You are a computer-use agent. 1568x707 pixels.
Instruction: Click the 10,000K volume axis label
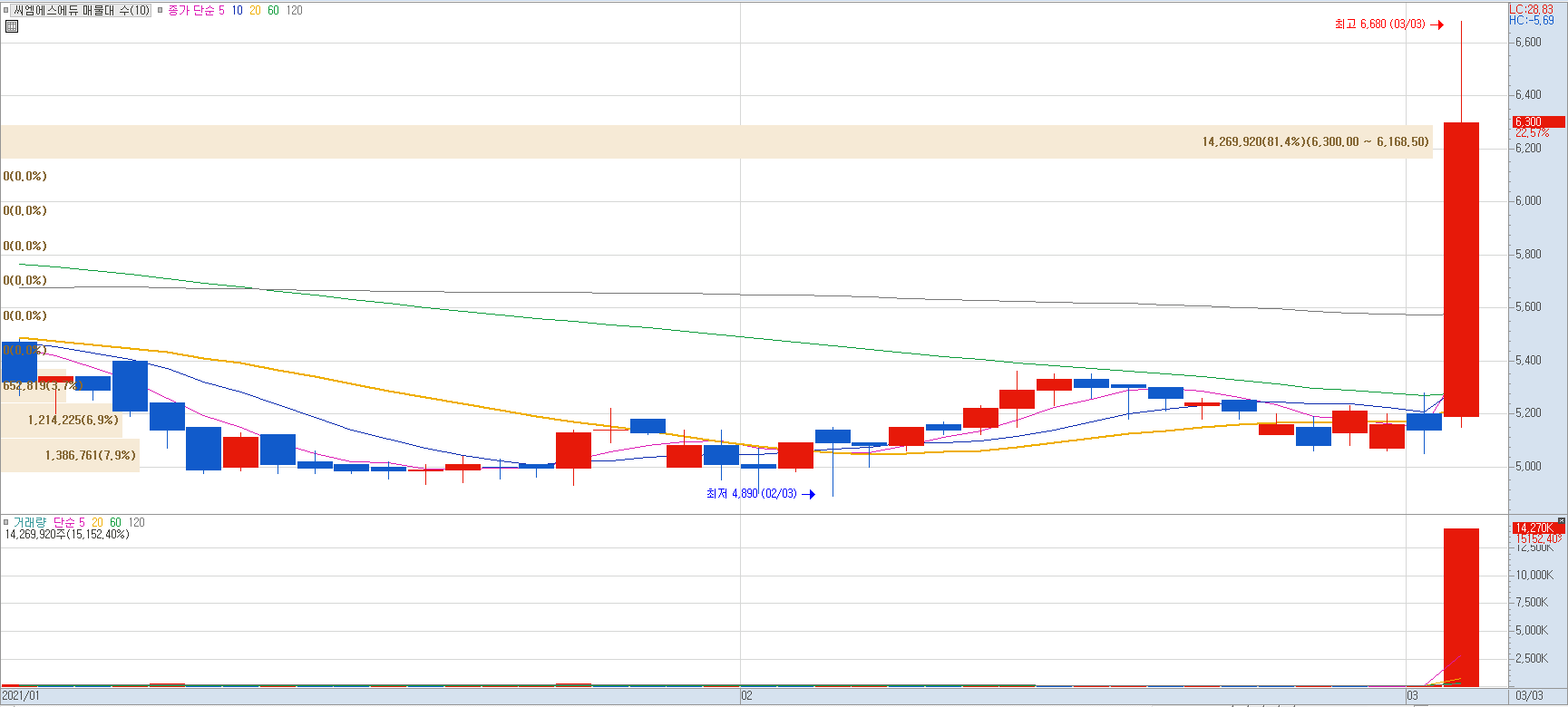(1534, 575)
